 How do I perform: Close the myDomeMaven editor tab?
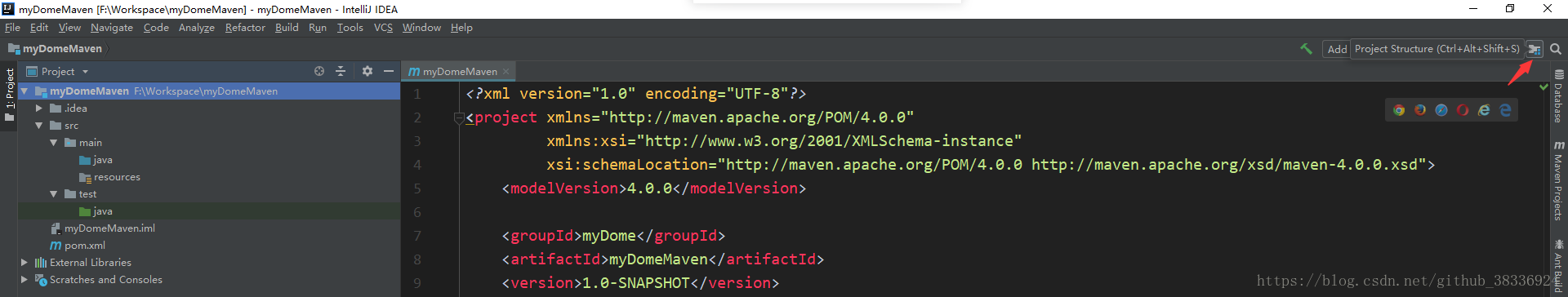[506, 72]
